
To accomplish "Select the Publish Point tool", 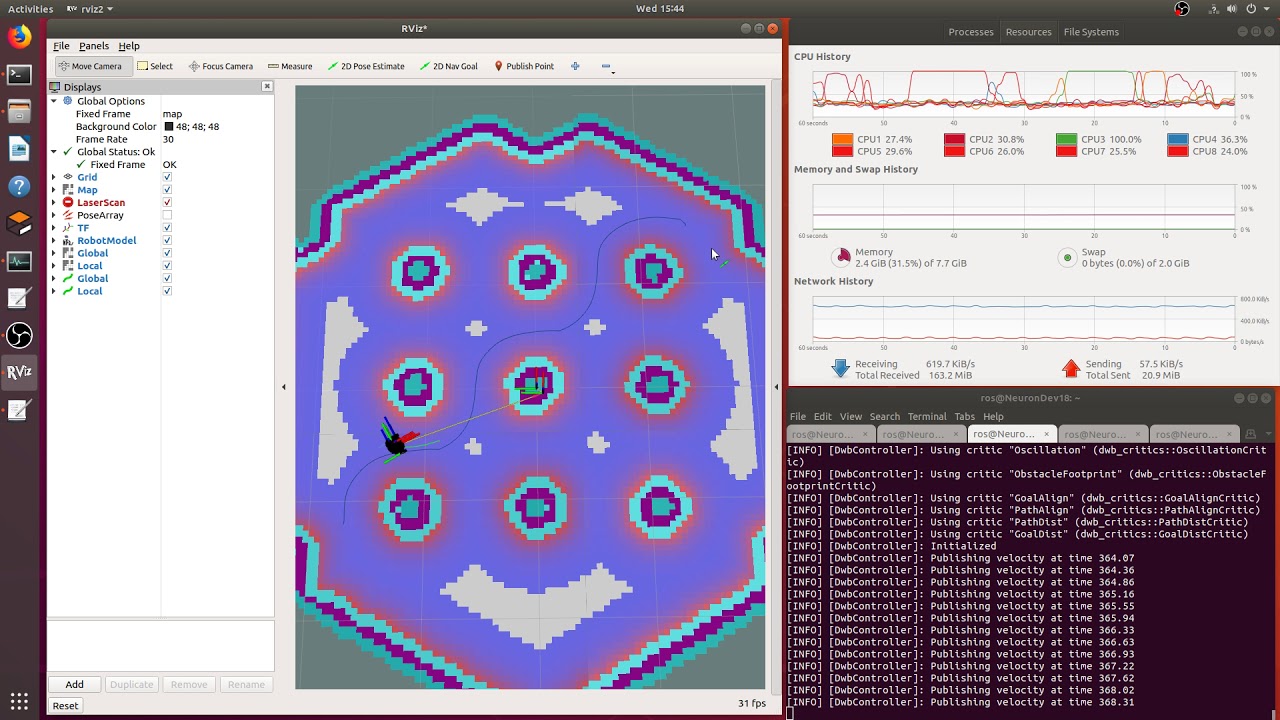I will [x=523, y=66].
